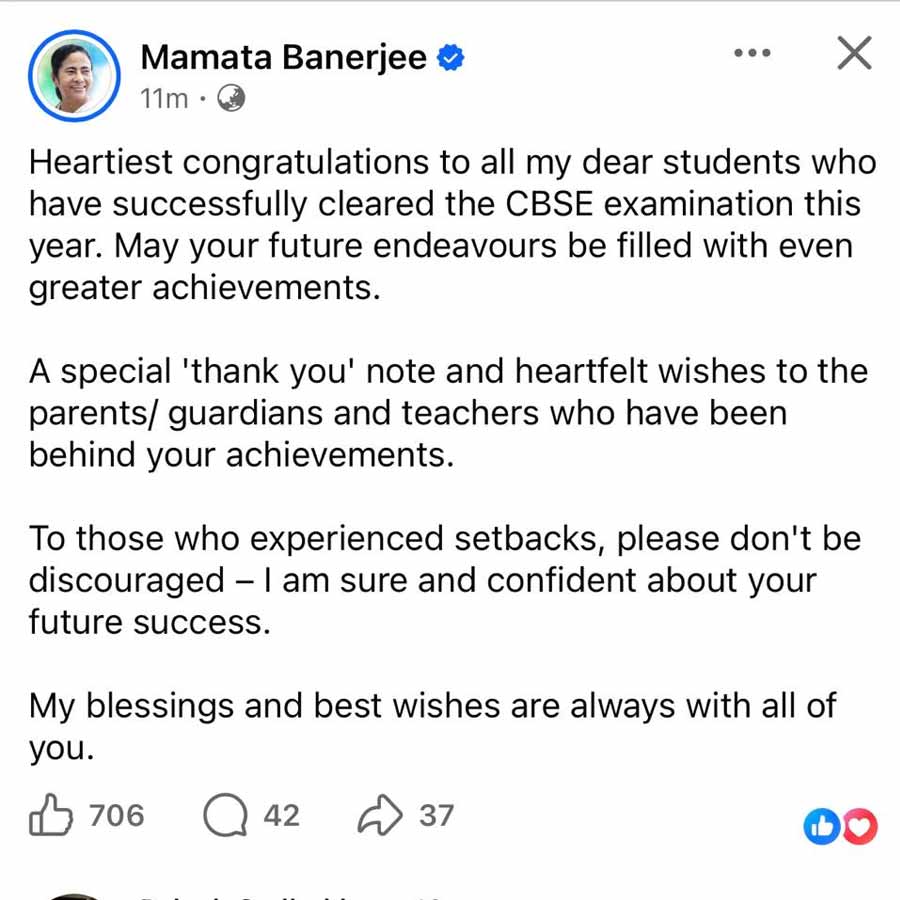Click the 706 likes count

pyautogui.click(x=117, y=816)
